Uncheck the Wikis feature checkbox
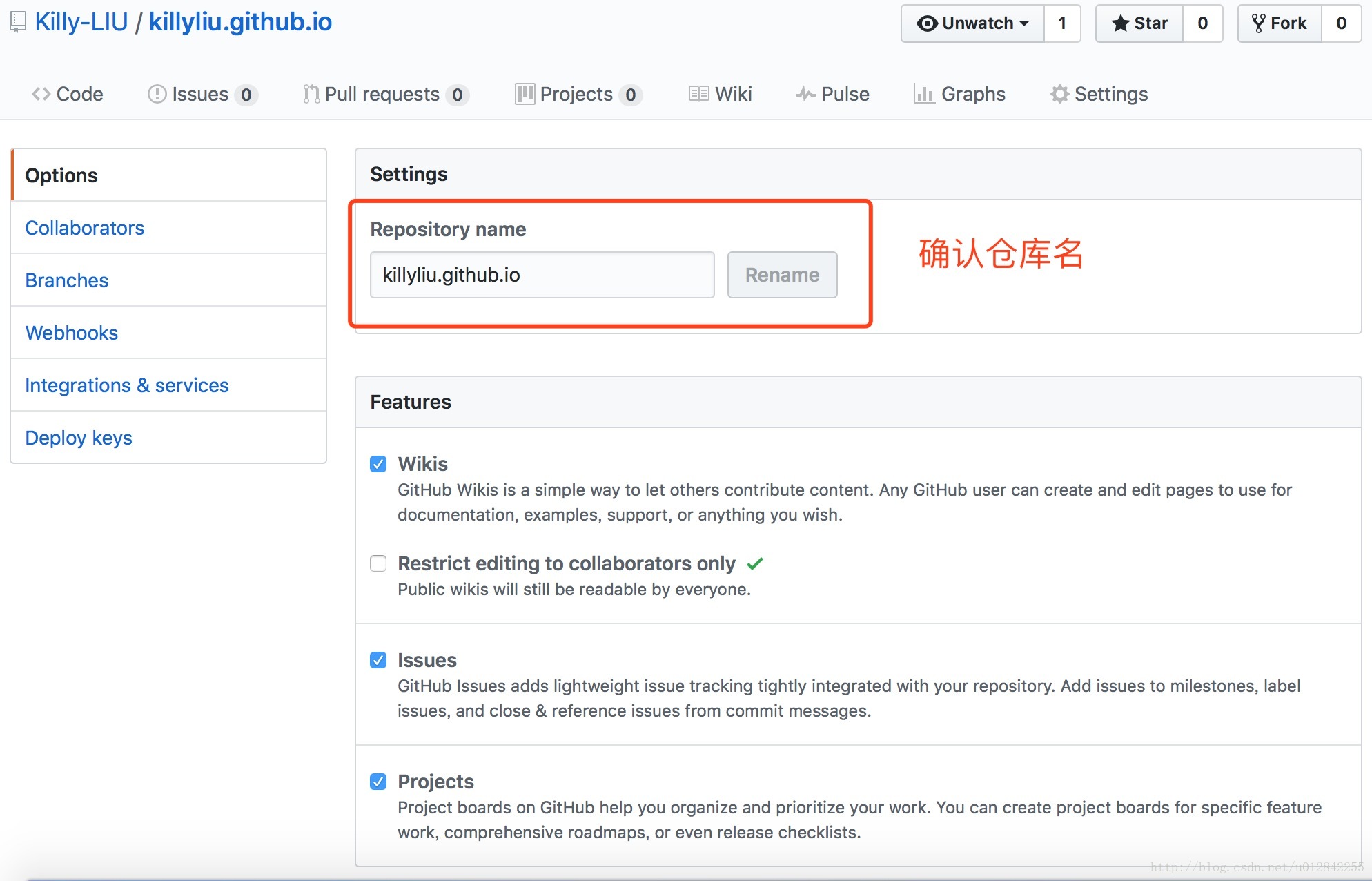The width and height of the screenshot is (1372, 881). (378, 464)
